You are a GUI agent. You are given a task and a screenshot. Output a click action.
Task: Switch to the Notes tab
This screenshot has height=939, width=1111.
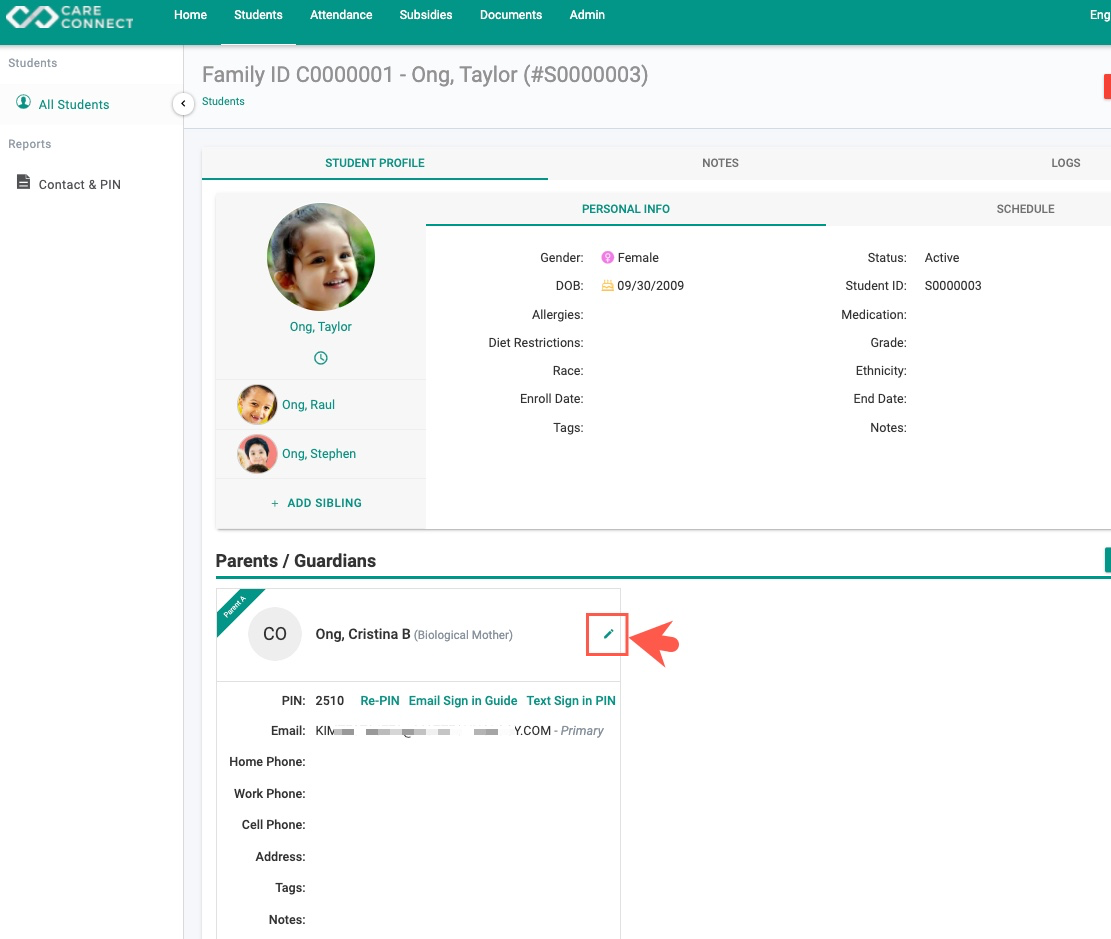tap(720, 163)
